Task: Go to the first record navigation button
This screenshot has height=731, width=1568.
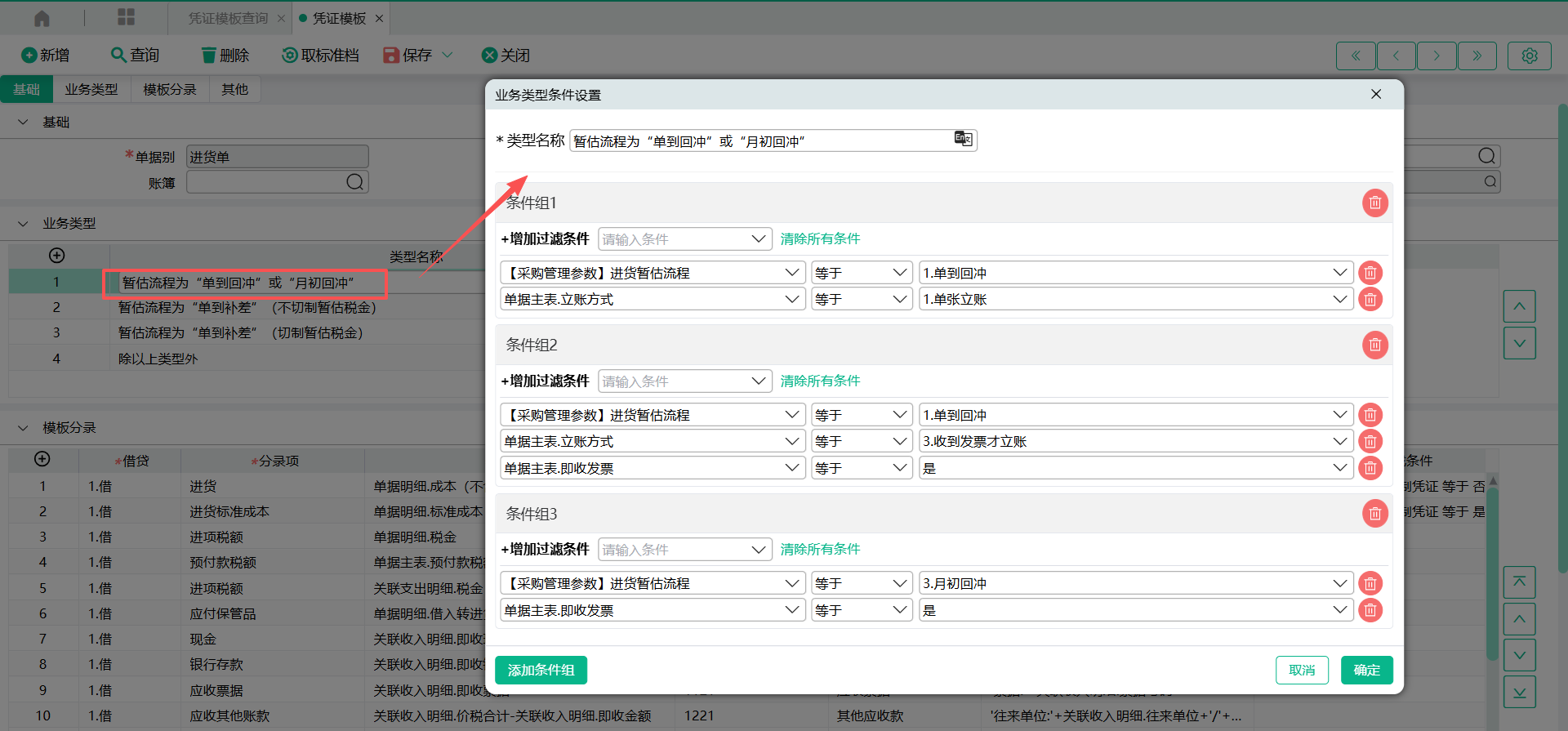Action: point(1356,56)
